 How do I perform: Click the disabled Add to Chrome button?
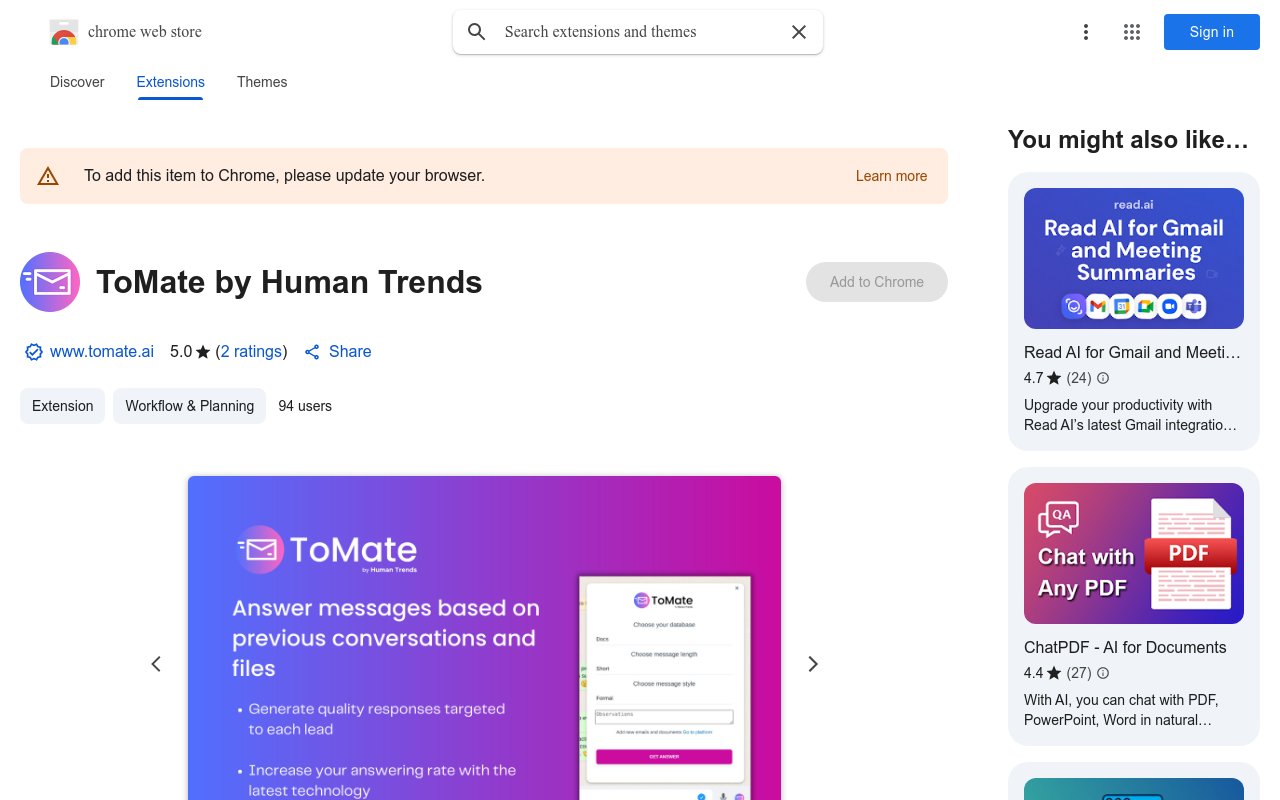pyautogui.click(x=877, y=282)
